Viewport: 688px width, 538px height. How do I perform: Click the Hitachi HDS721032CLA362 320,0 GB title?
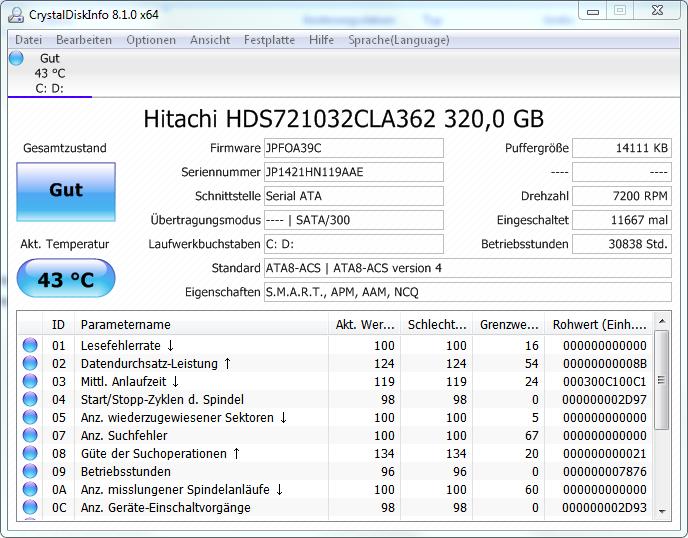[x=344, y=119]
